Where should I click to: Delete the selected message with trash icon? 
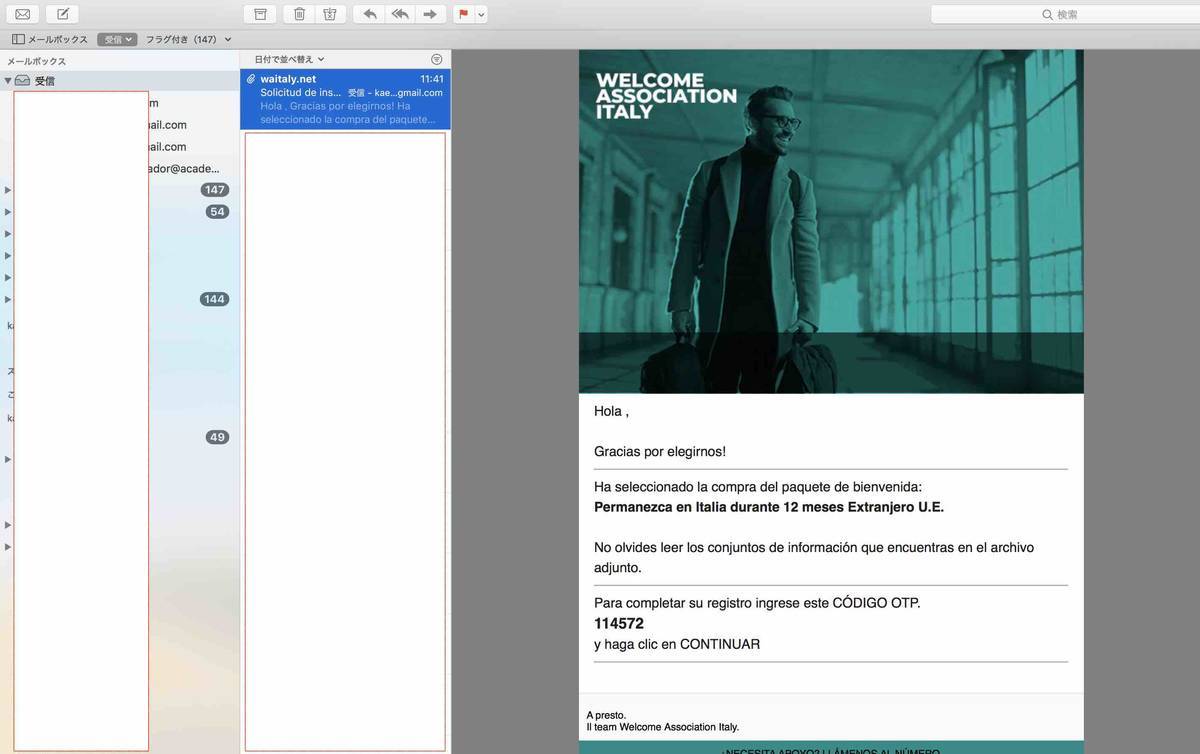(x=299, y=14)
